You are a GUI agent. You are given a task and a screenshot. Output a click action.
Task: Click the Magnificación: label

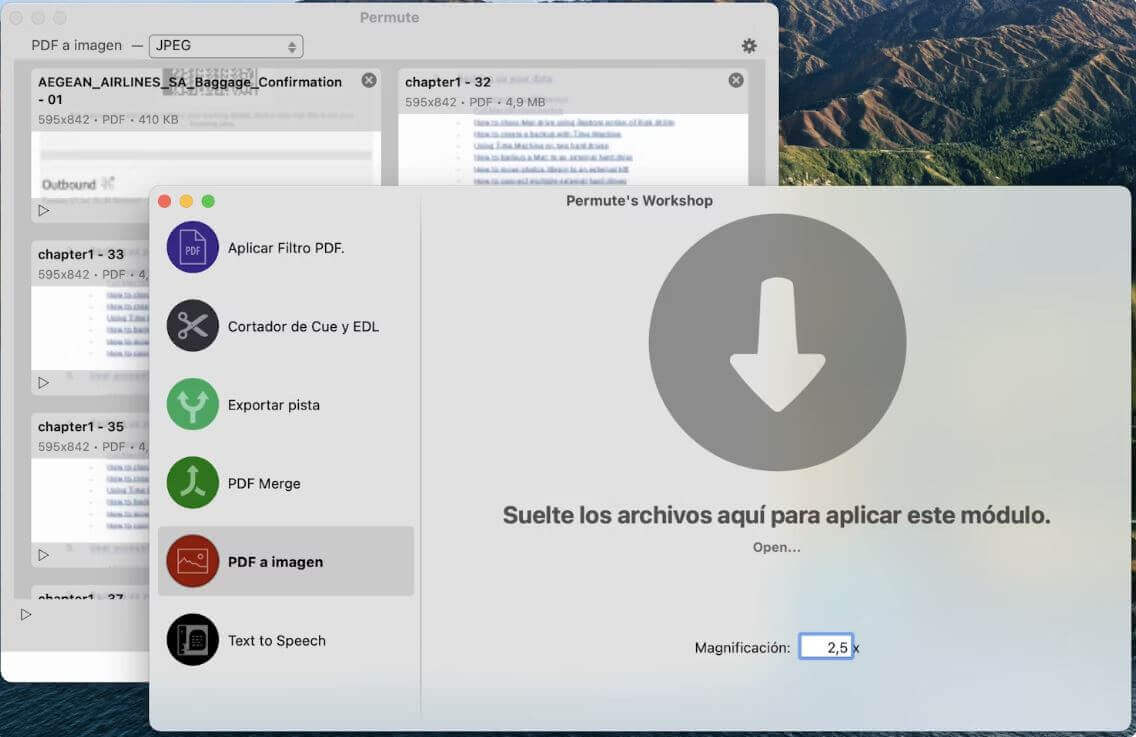tap(743, 648)
